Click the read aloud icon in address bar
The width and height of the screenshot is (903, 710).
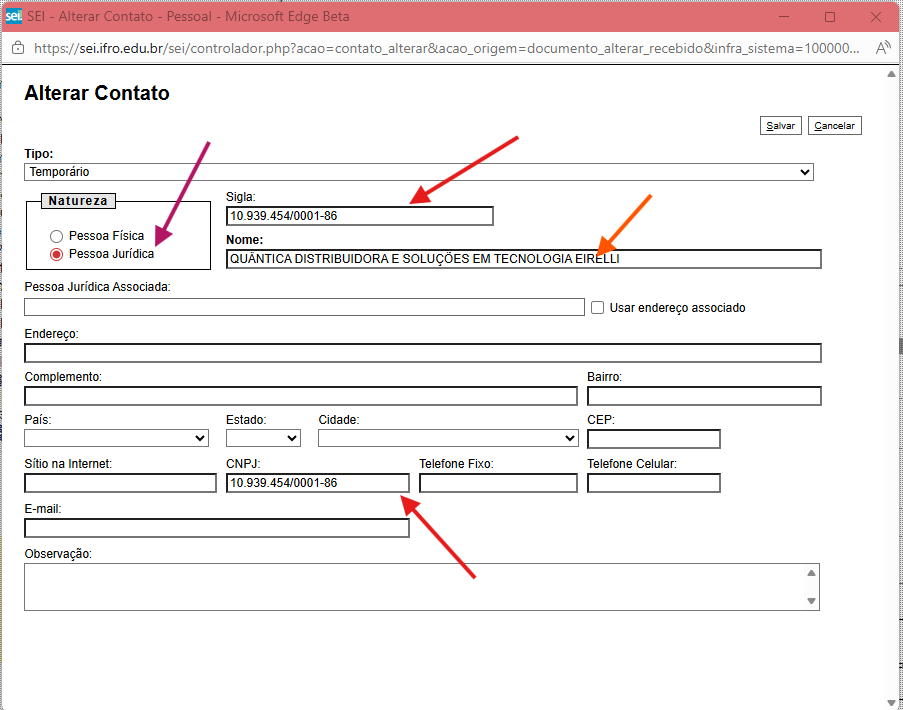click(882, 48)
